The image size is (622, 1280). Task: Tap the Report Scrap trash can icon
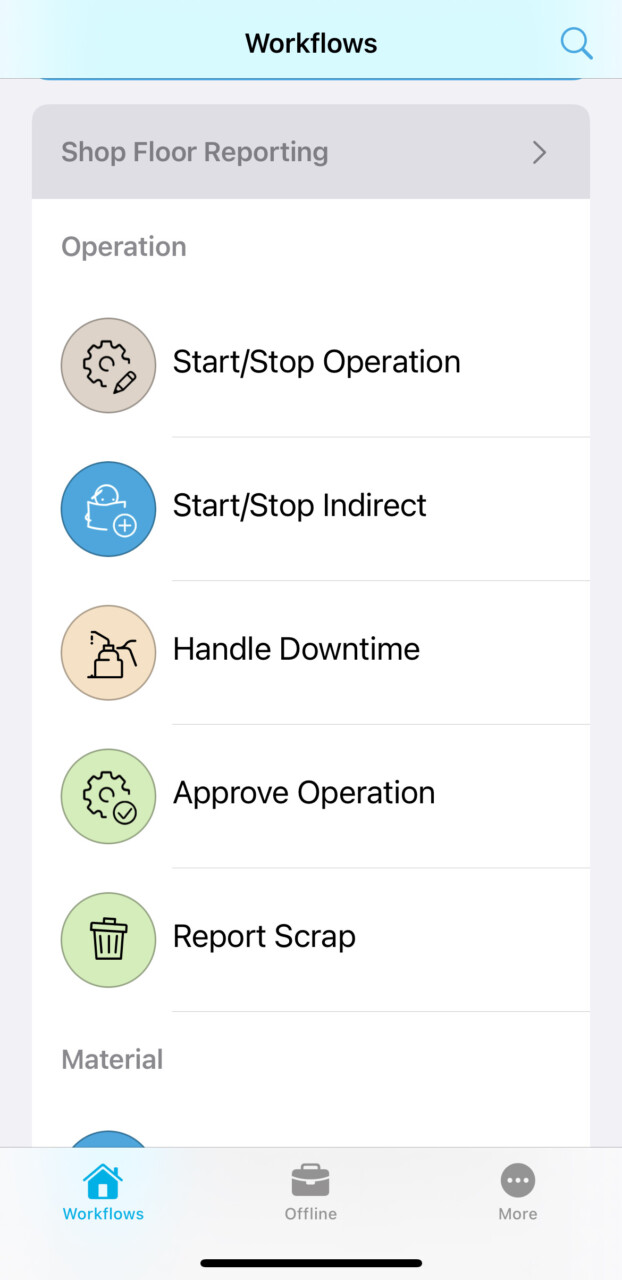[108, 940]
